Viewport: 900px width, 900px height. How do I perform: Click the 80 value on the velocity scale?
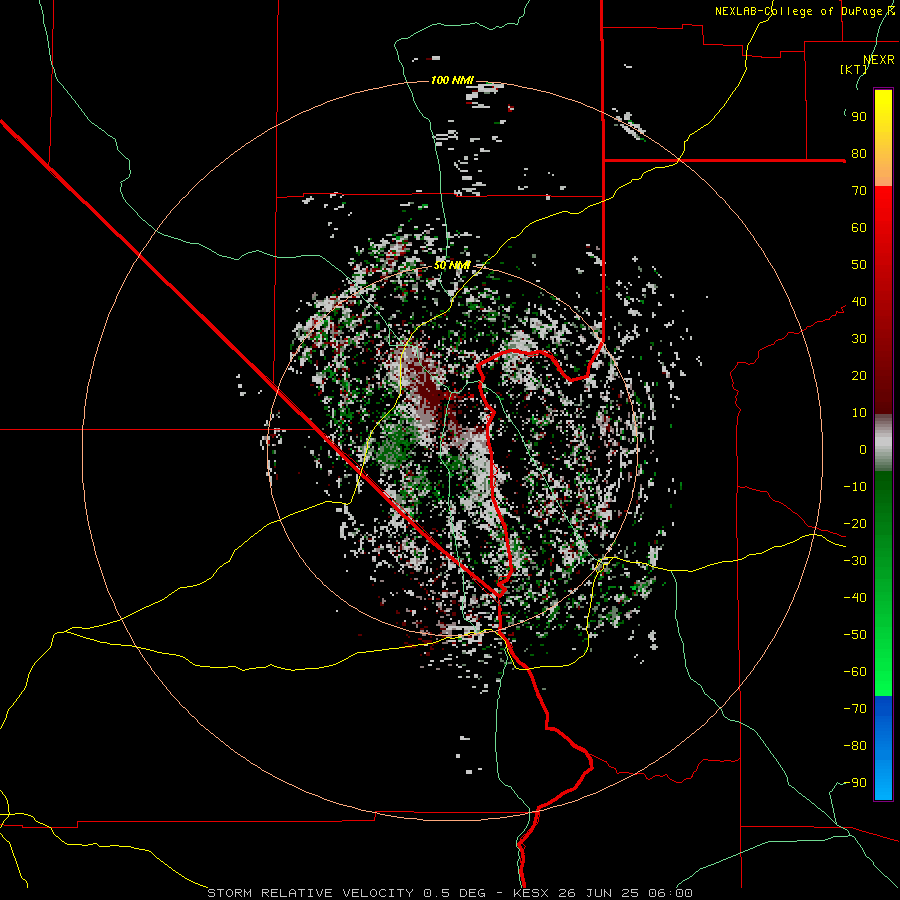coord(859,154)
